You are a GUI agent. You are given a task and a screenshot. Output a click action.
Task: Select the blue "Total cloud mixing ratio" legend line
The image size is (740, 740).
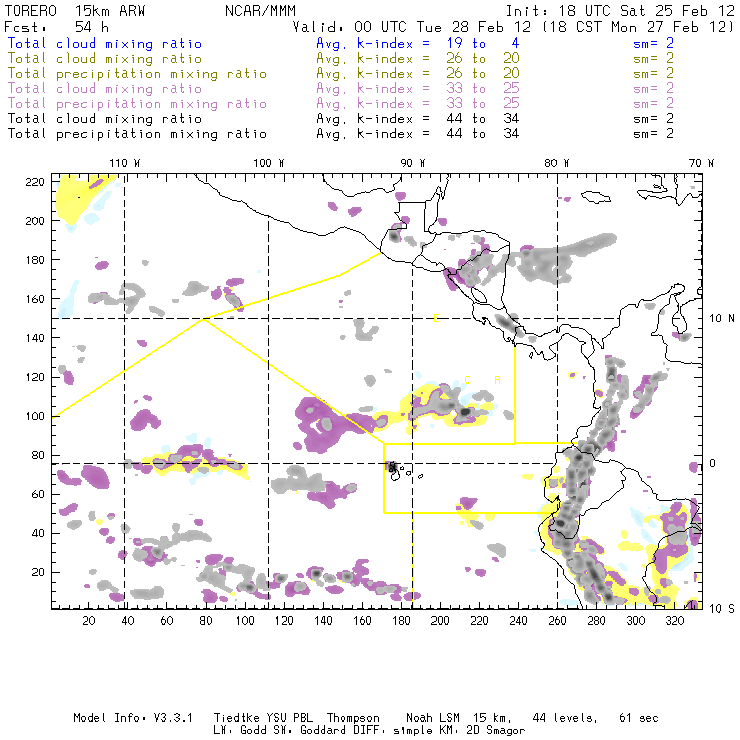105,43
